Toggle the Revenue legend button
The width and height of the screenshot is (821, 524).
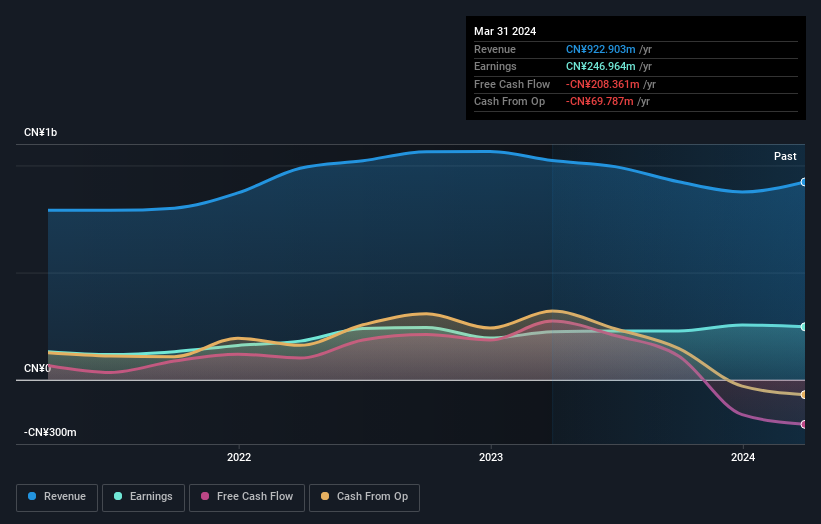pos(57,497)
